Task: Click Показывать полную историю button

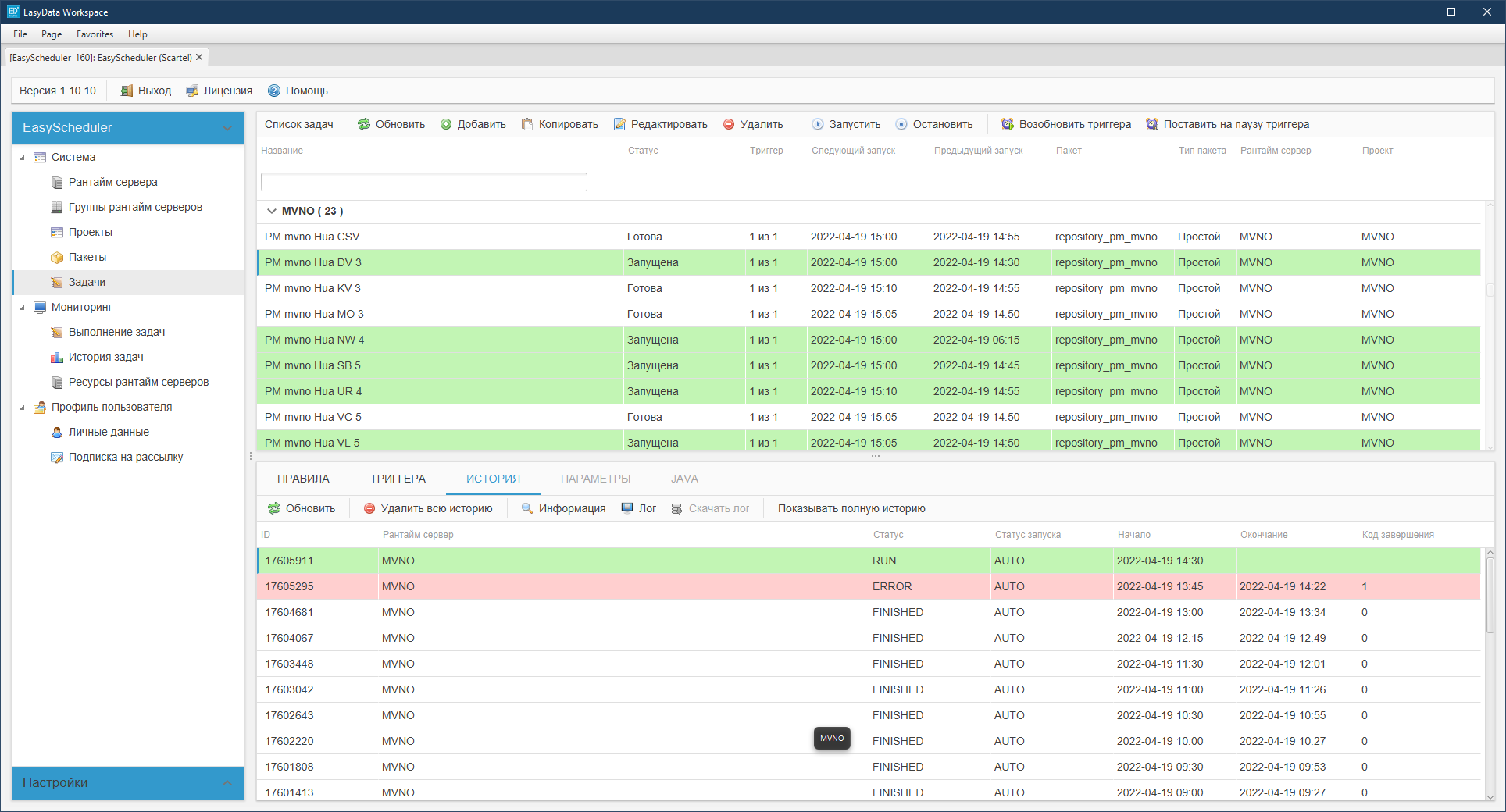Action: [x=851, y=508]
